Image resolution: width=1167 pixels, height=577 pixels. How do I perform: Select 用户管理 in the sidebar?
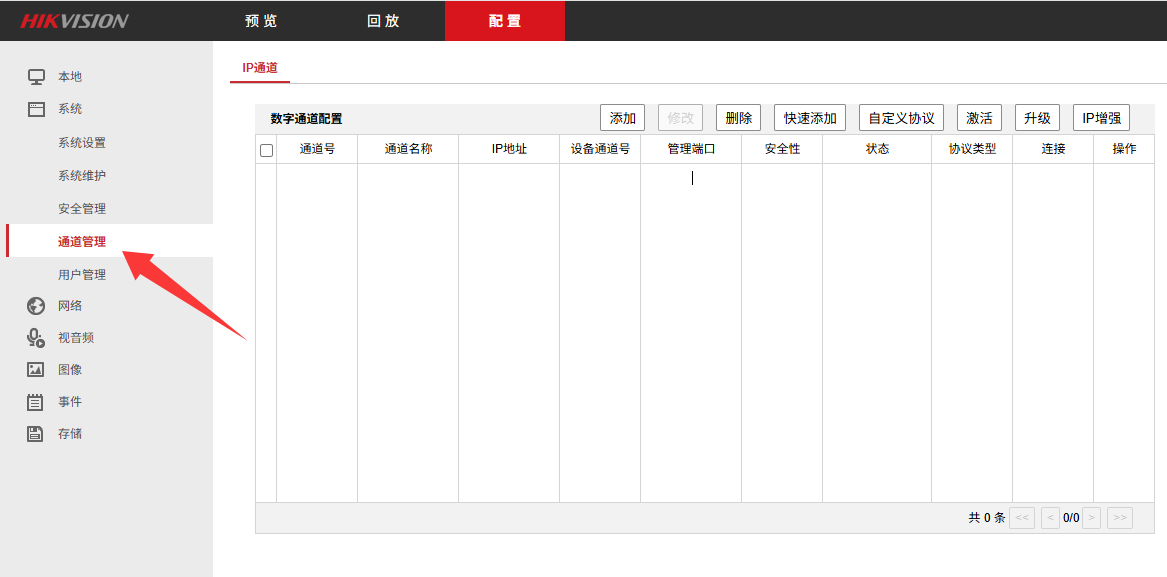82,275
